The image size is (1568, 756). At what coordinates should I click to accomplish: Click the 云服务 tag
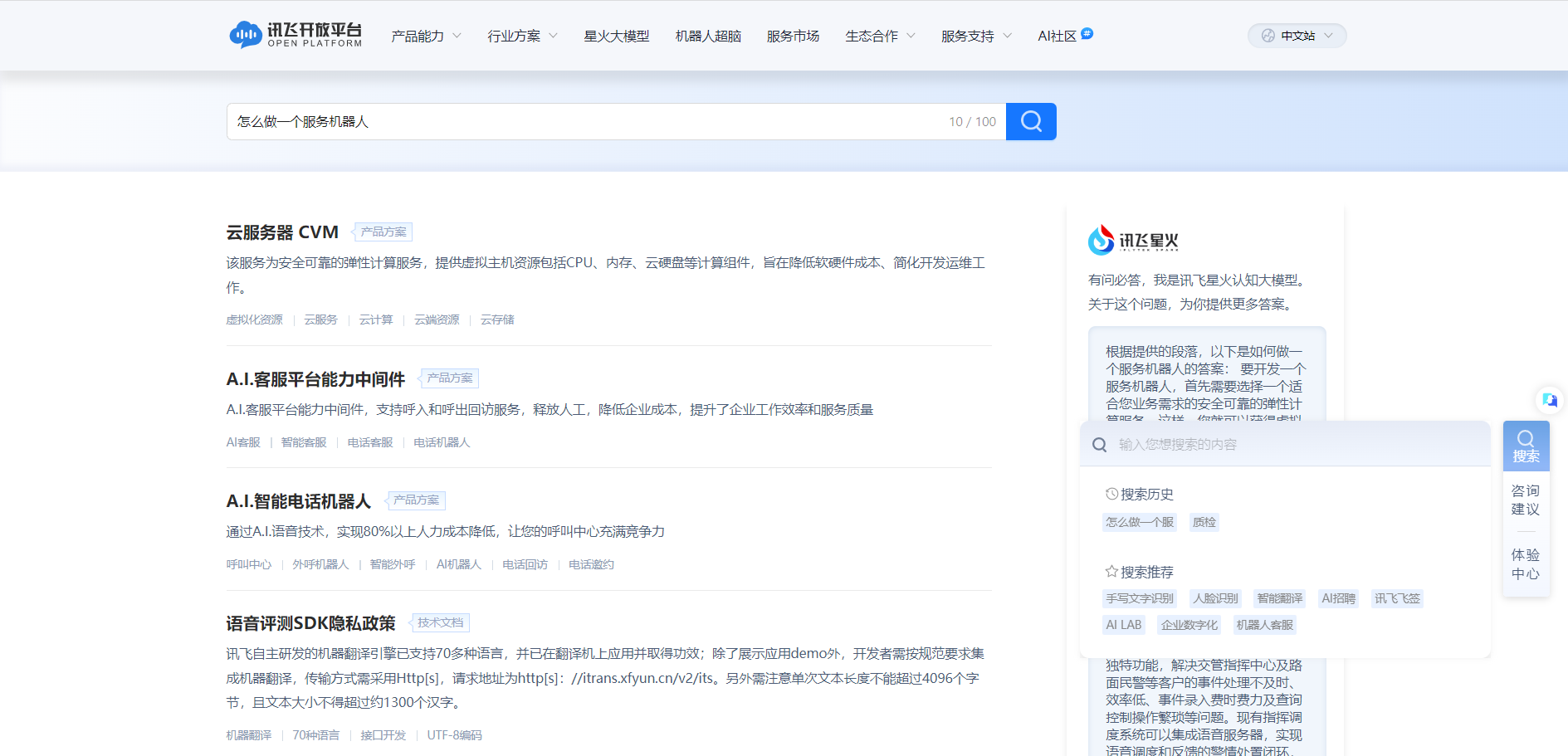pos(320,319)
